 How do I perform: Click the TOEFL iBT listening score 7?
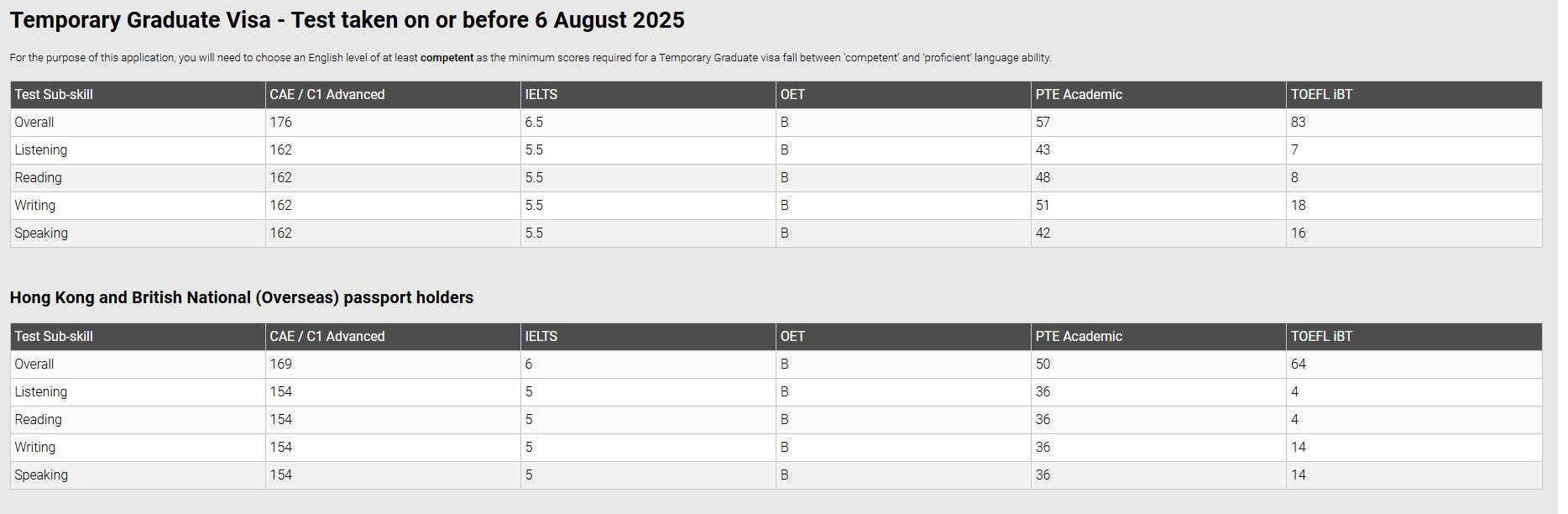click(x=1294, y=150)
